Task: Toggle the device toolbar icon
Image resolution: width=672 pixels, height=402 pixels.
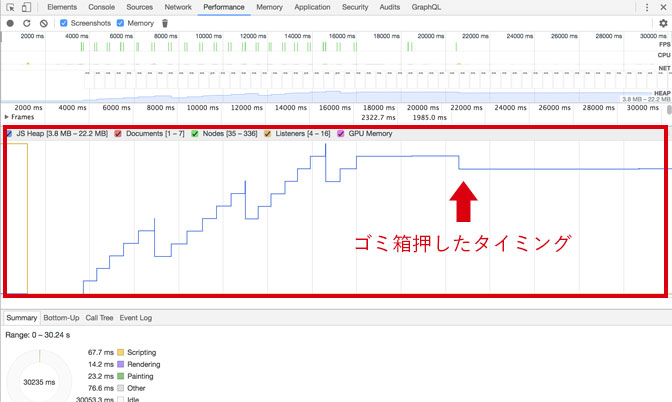Action: tap(26, 7)
